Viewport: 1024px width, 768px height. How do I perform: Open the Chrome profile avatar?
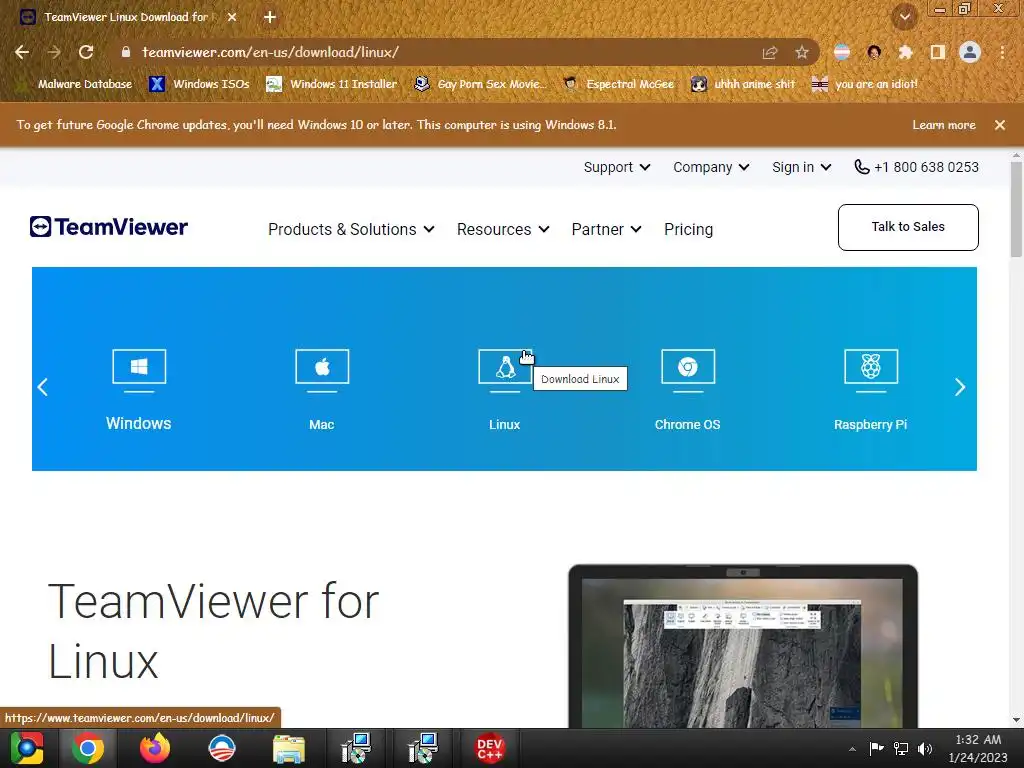click(970, 52)
